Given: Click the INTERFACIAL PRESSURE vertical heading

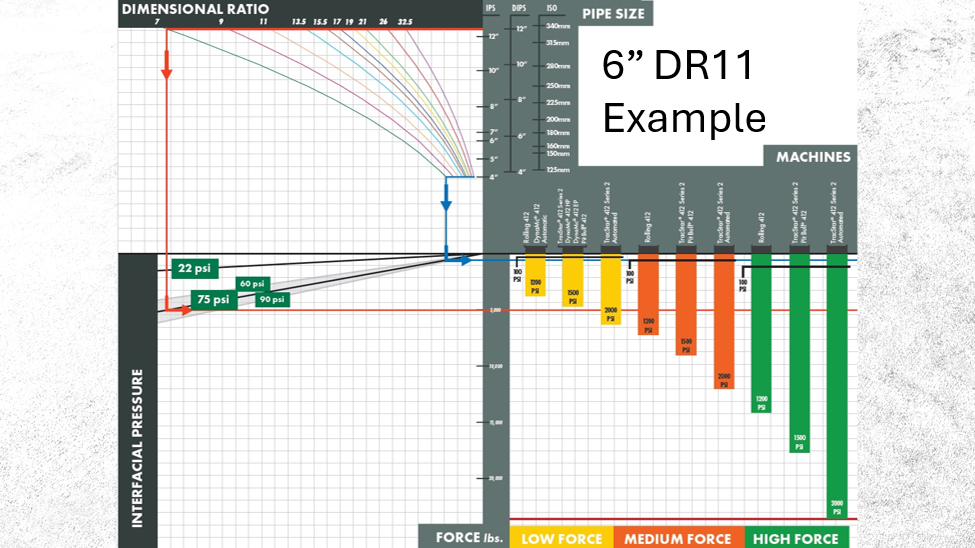Looking at the screenshot, I should pos(137,448).
